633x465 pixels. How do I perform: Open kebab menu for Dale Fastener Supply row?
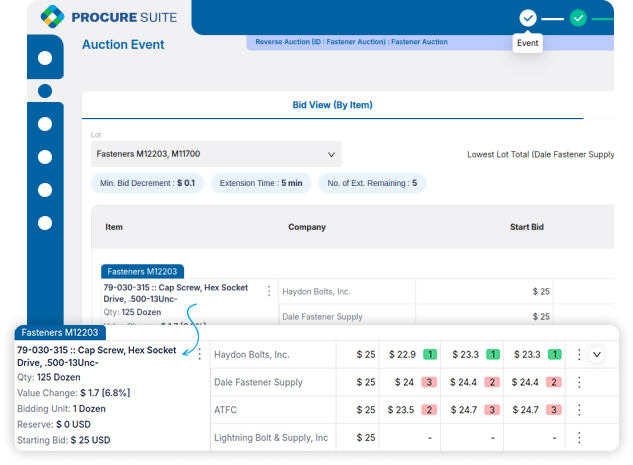(x=579, y=382)
